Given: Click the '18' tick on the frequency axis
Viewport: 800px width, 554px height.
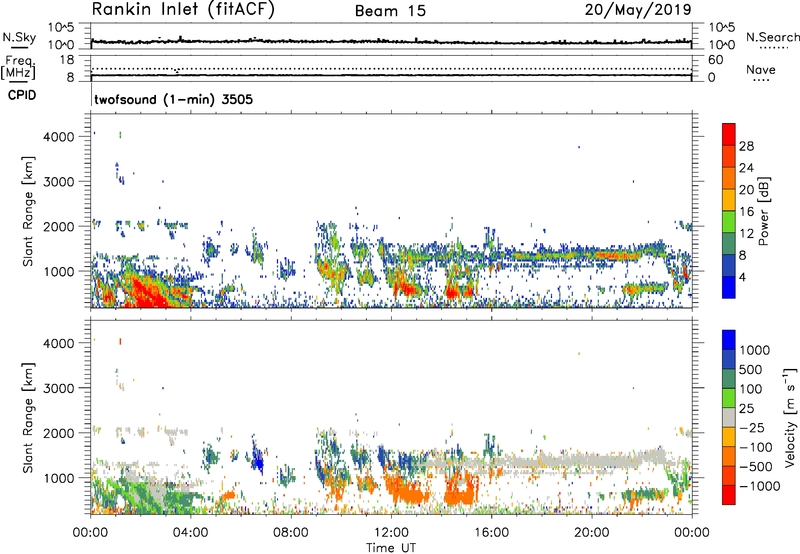Looking at the screenshot, I should click(x=66, y=60).
